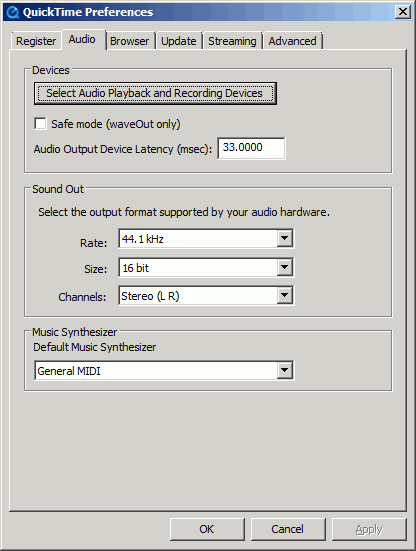
Task: Open the Update tab
Action: click(178, 41)
